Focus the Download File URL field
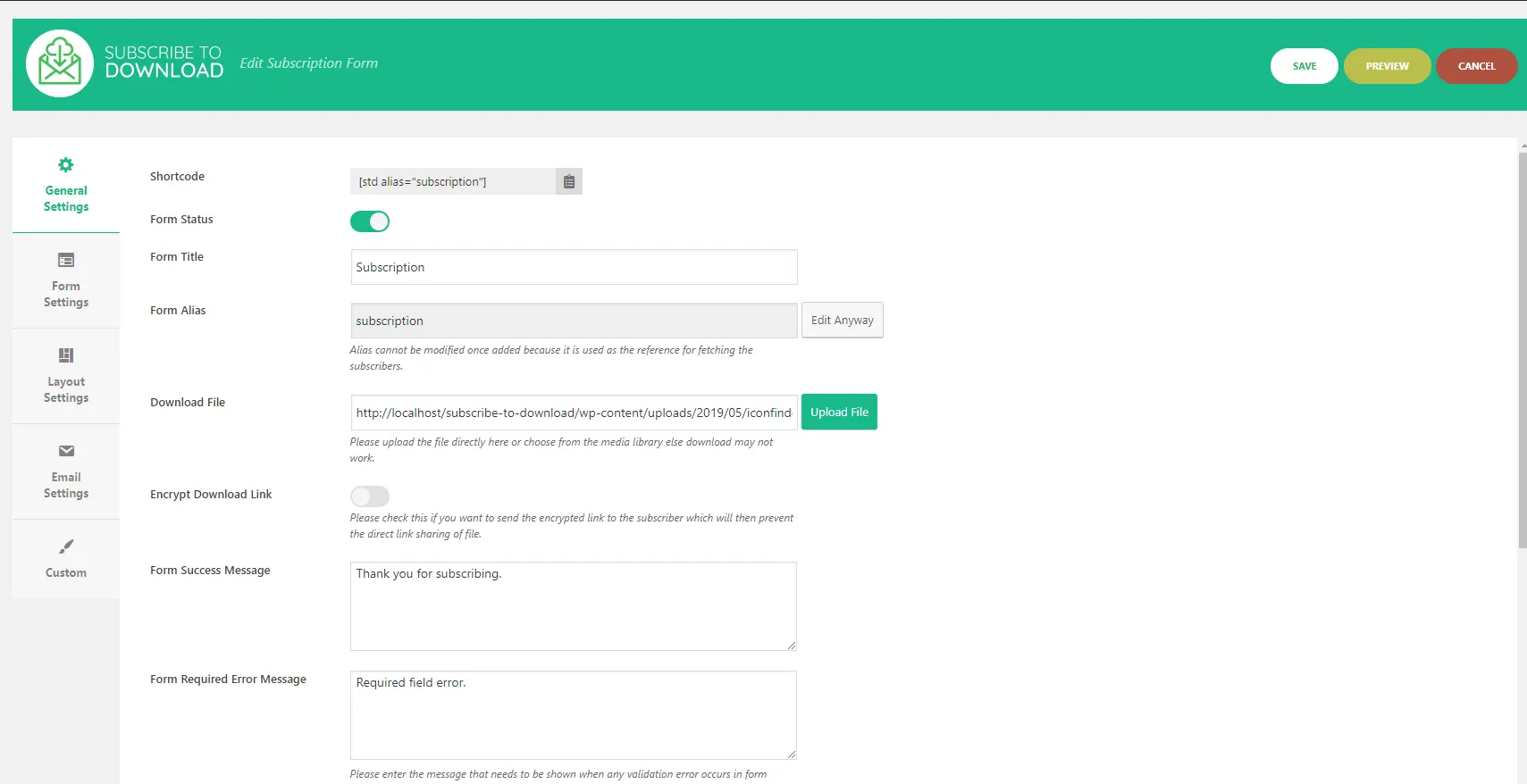 574,413
